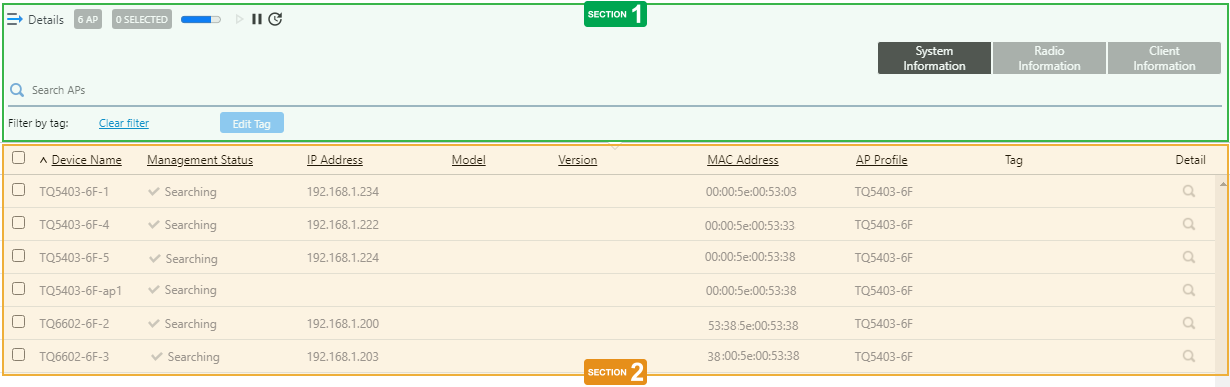Screen dimensions: 1230x387
Task: Select device name TQ5403-6F-4
Action: click(x=75, y=224)
